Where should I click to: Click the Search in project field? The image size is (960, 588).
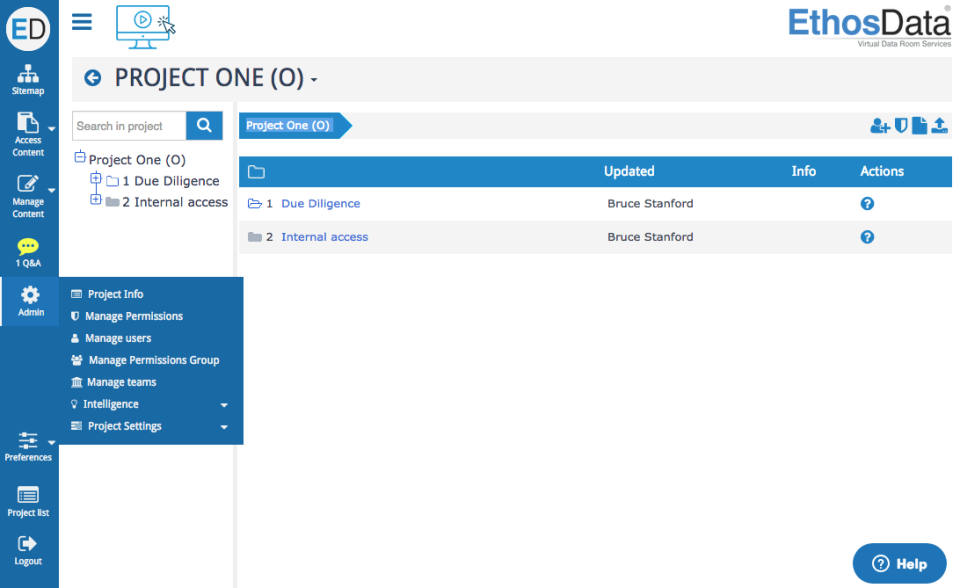(x=129, y=126)
